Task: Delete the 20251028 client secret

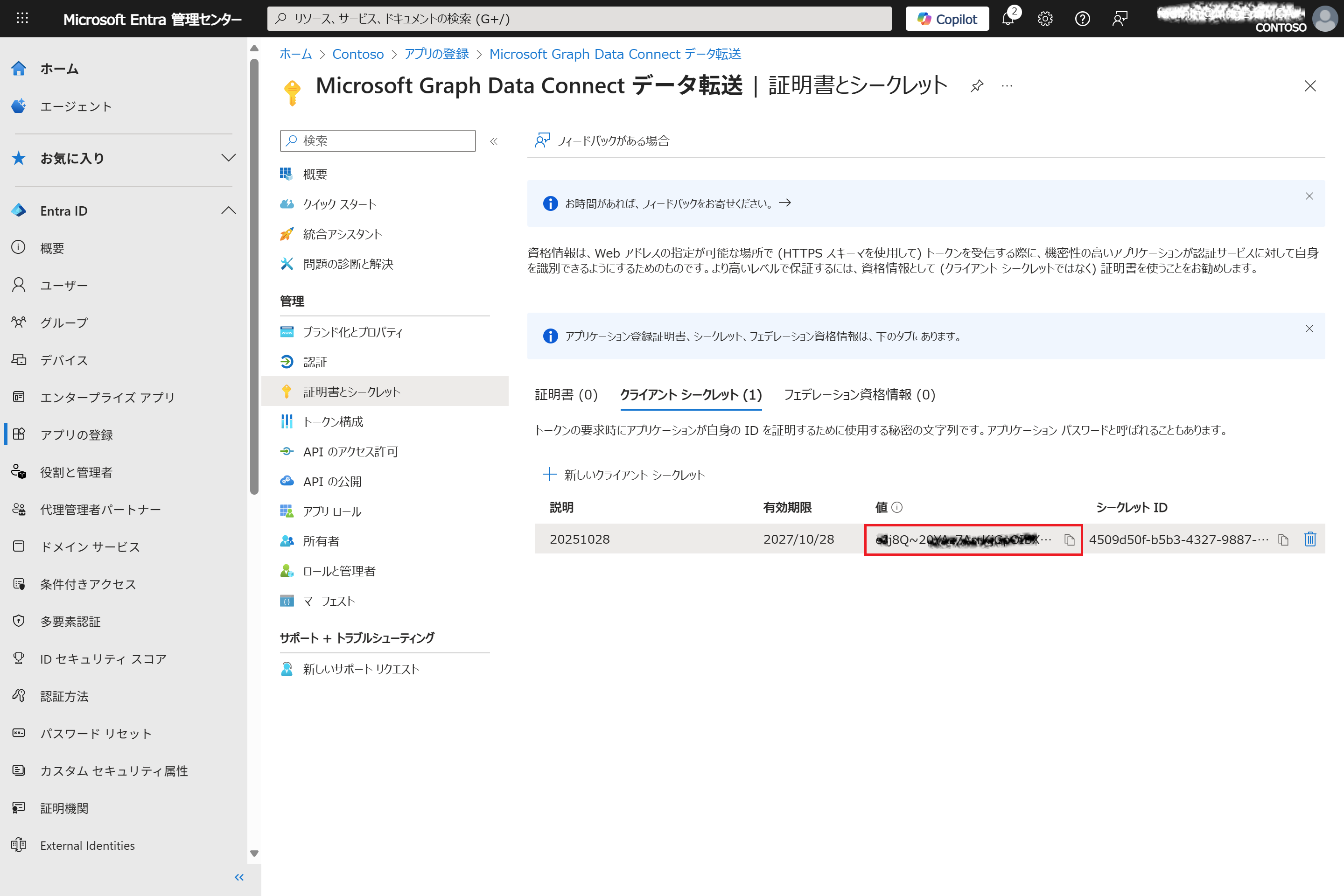Action: pos(1310,539)
